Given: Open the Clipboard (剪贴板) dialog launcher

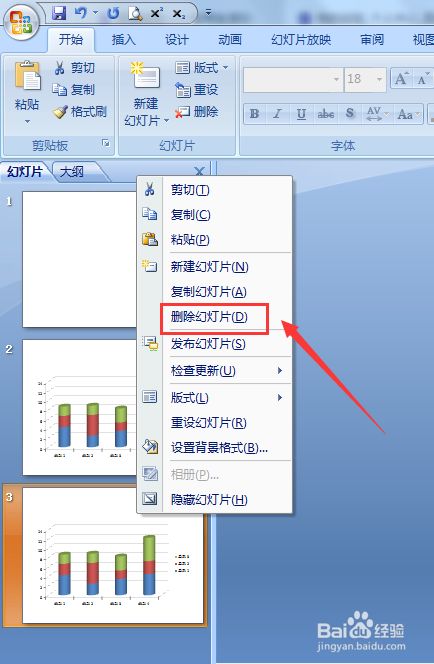Looking at the screenshot, I should pyautogui.click(x=106, y=144).
